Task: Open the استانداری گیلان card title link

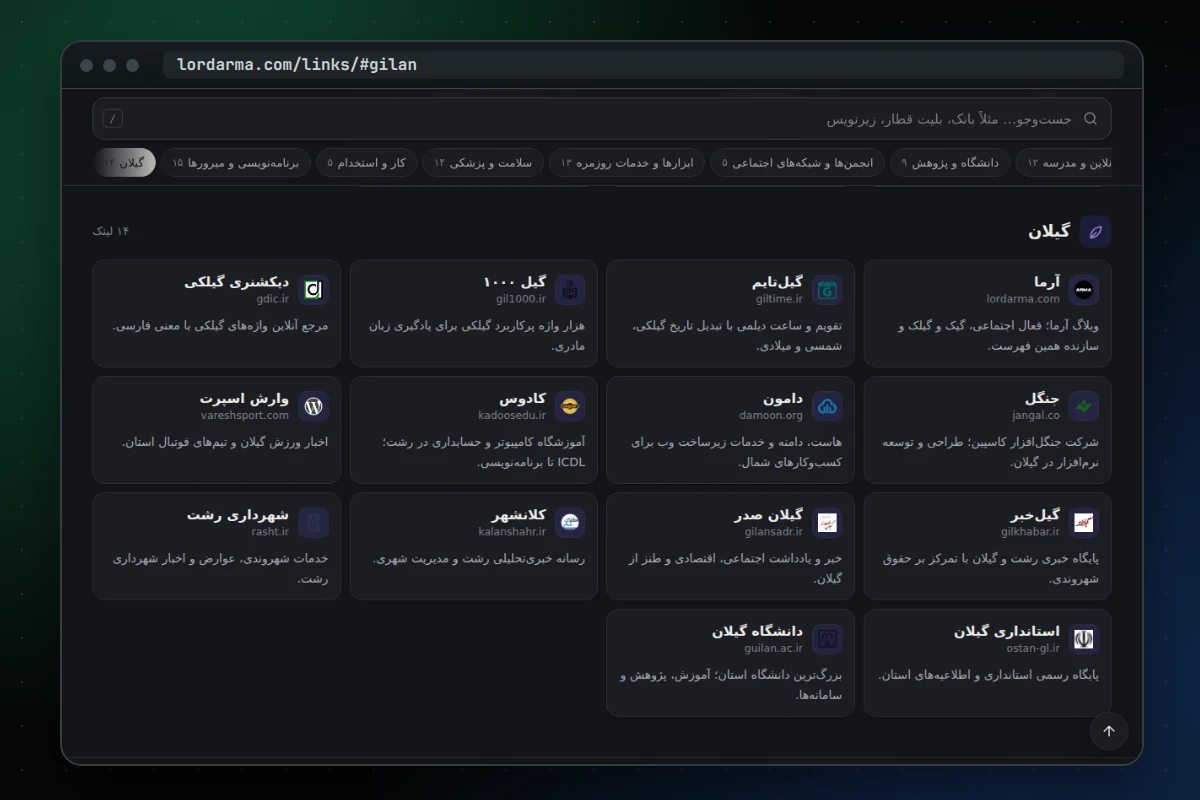Action: point(1006,631)
